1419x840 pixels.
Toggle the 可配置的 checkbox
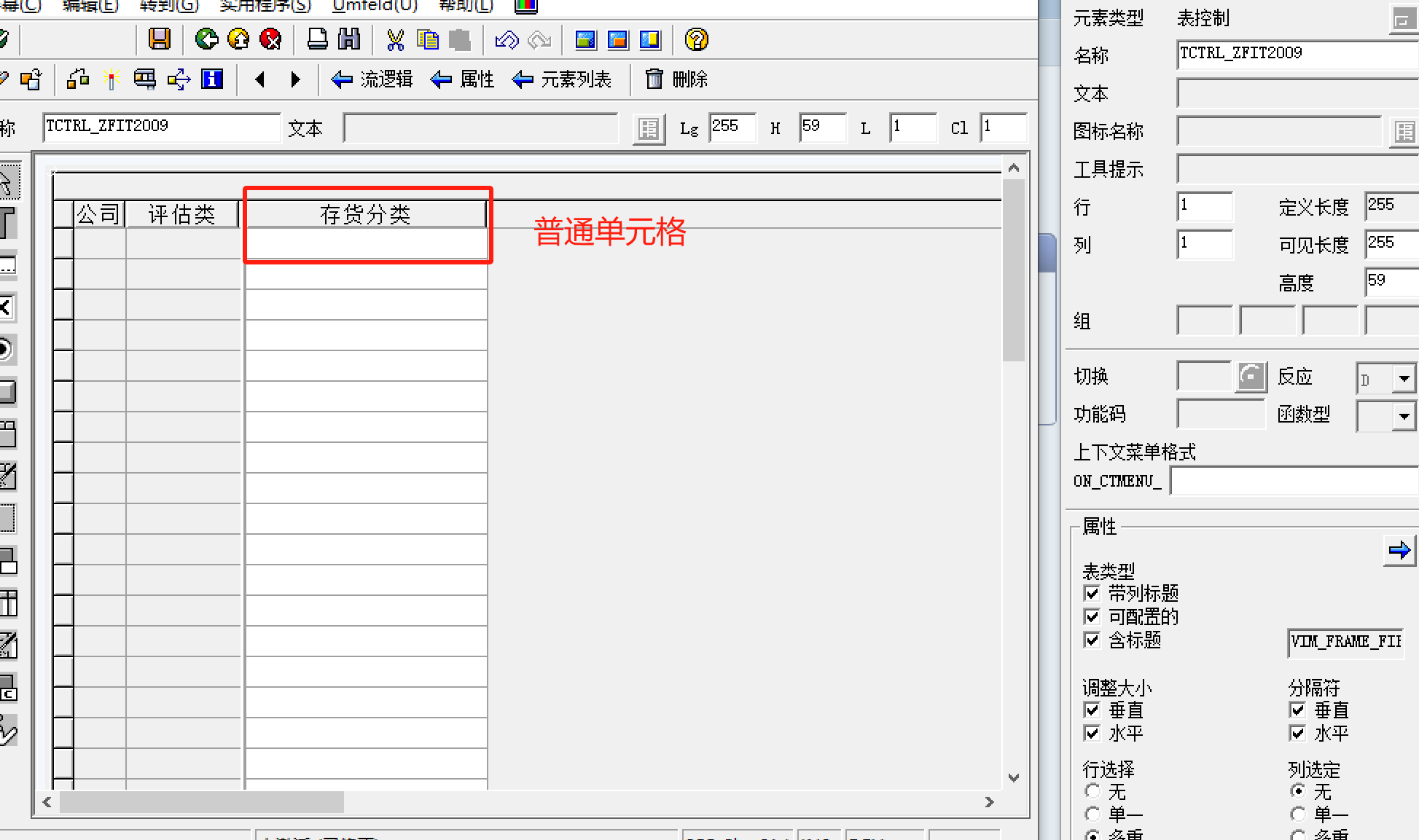click(1092, 616)
